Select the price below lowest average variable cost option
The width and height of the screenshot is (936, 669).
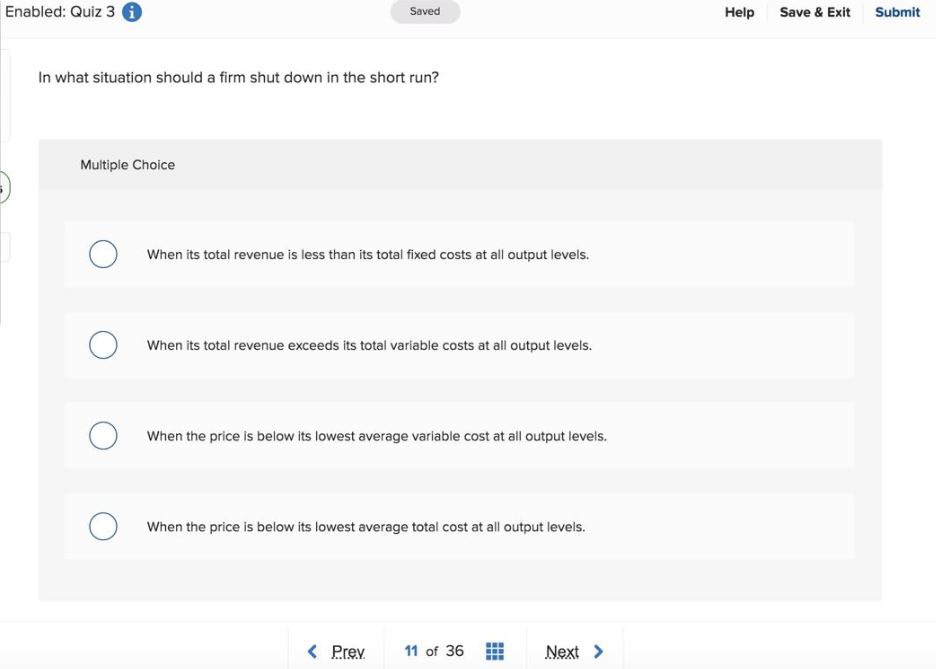pos(103,435)
